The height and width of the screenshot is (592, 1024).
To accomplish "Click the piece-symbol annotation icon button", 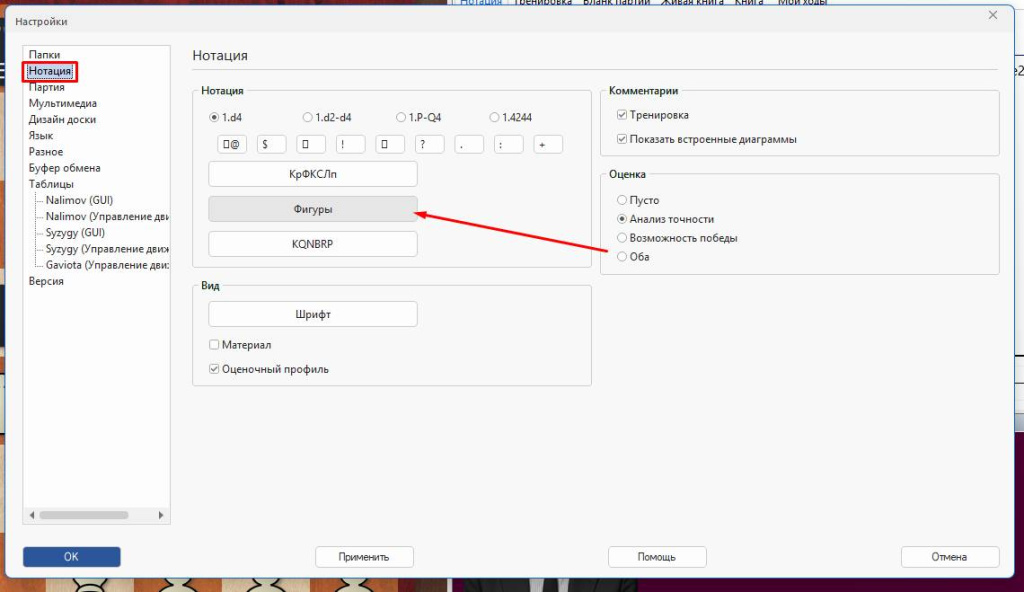I will point(231,143).
